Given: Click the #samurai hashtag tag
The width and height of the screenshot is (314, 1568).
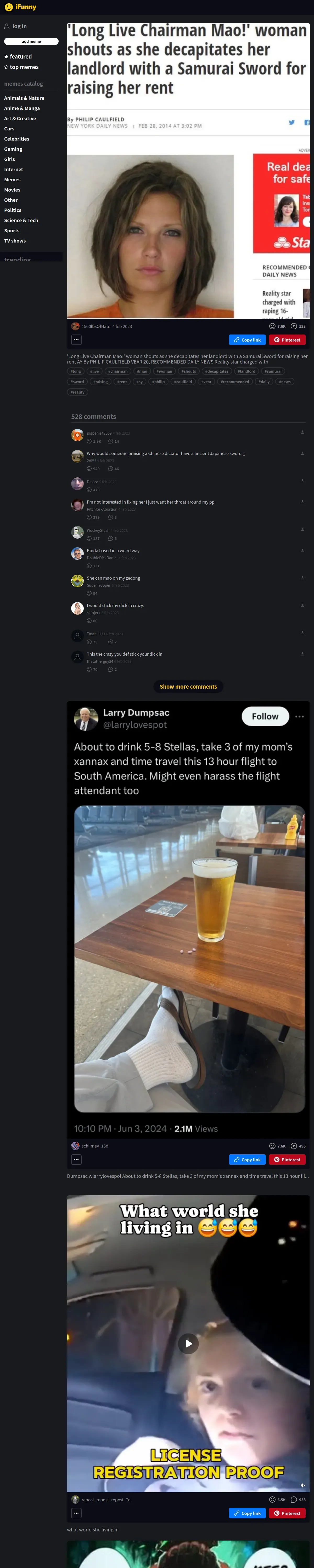Looking at the screenshot, I should [x=273, y=371].
